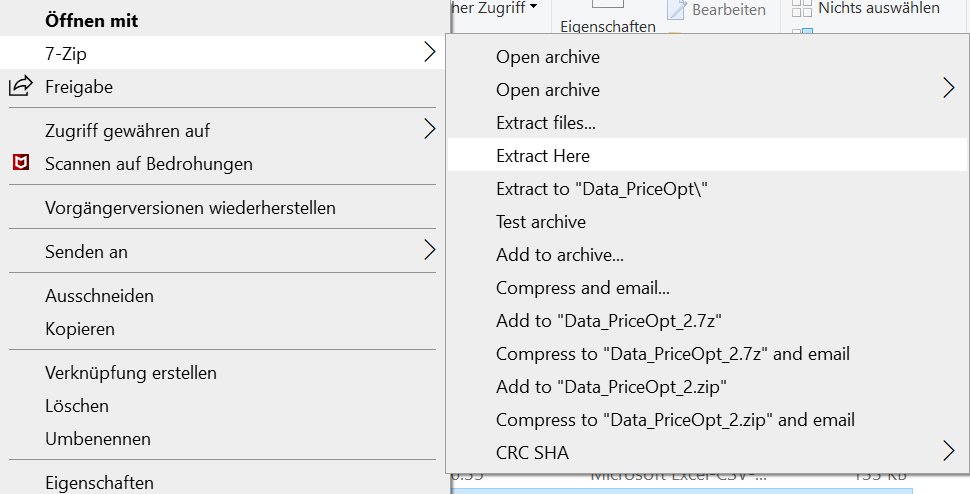
Task: Click the Nichts auswählen icon in ribbon
Action: (802, 9)
